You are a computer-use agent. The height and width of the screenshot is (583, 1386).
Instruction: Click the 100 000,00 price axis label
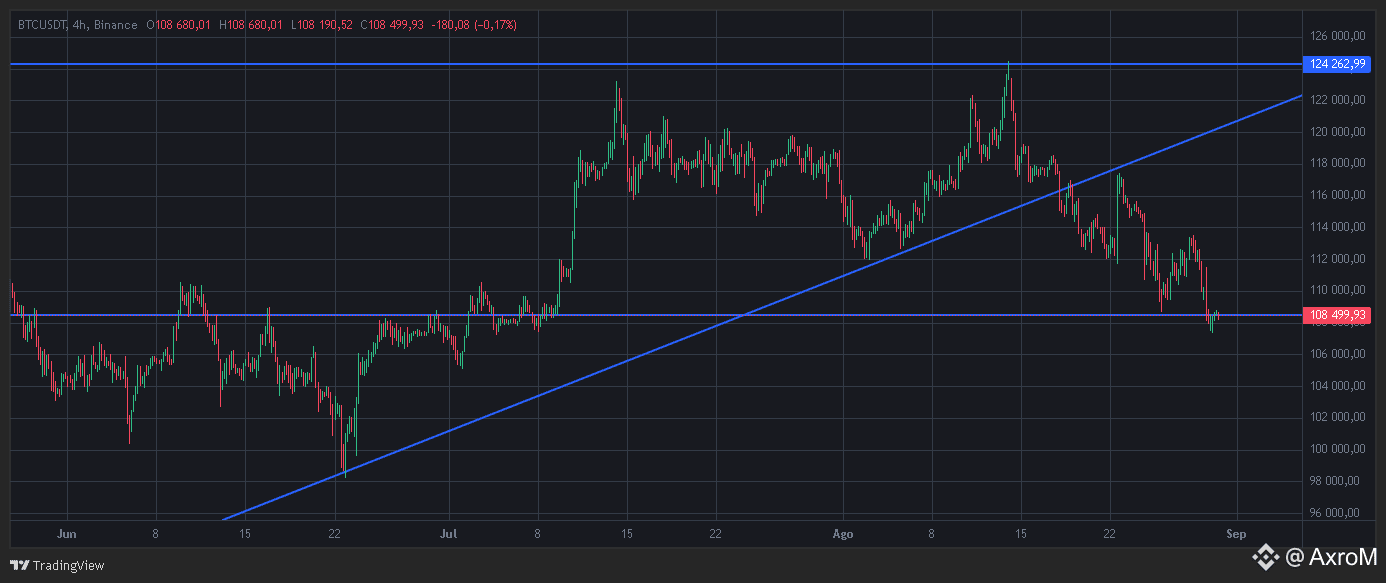click(x=1337, y=449)
